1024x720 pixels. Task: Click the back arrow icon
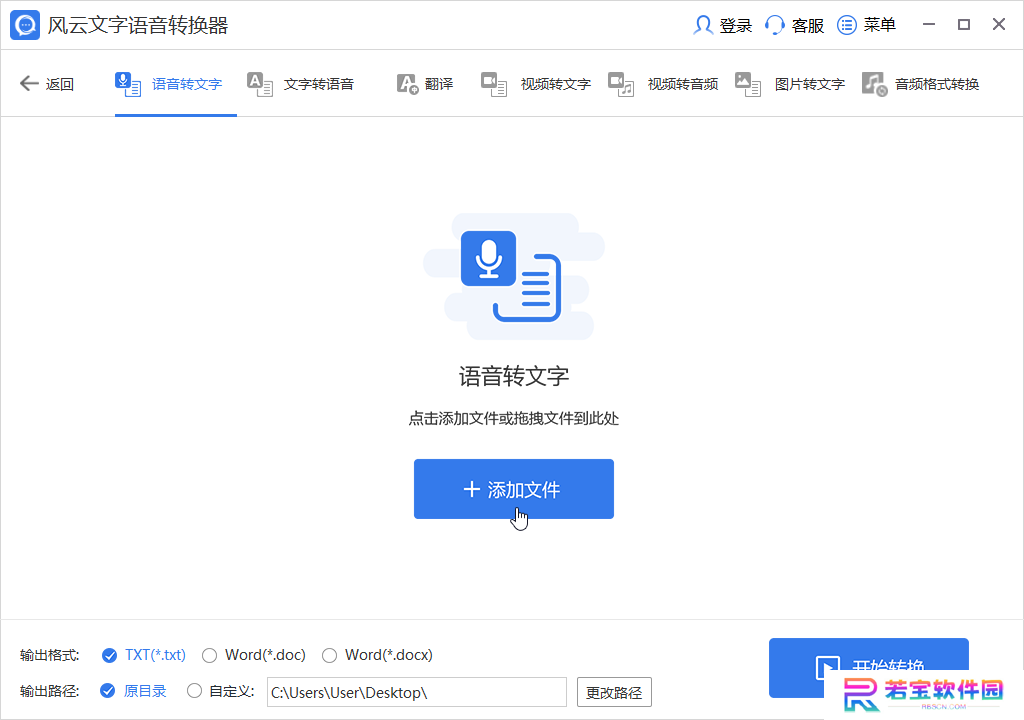pyautogui.click(x=29, y=84)
